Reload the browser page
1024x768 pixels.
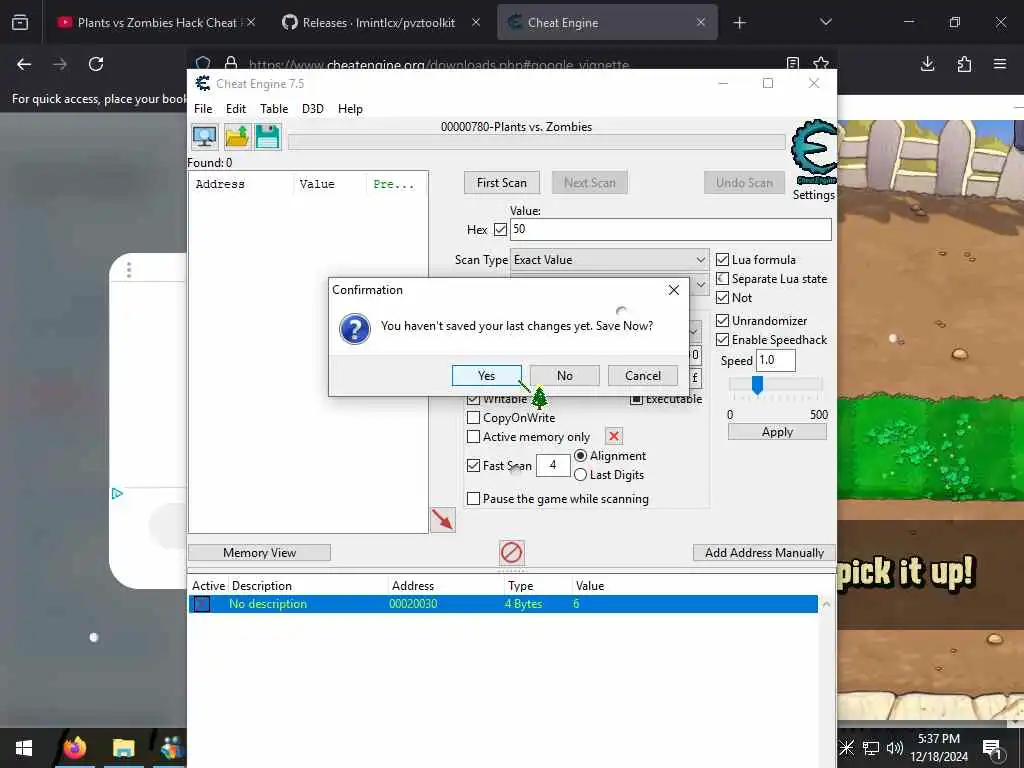tap(96, 64)
